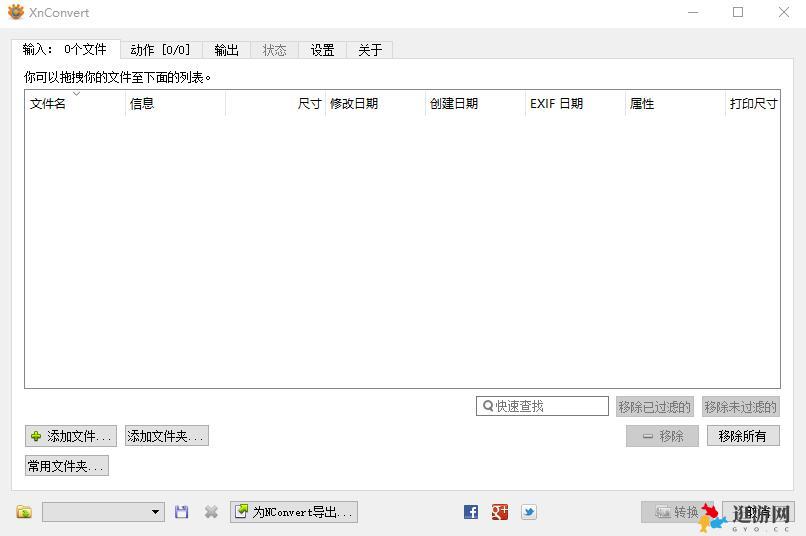Open the 常用文件夹... button
The width and height of the screenshot is (806, 536).
66,466
